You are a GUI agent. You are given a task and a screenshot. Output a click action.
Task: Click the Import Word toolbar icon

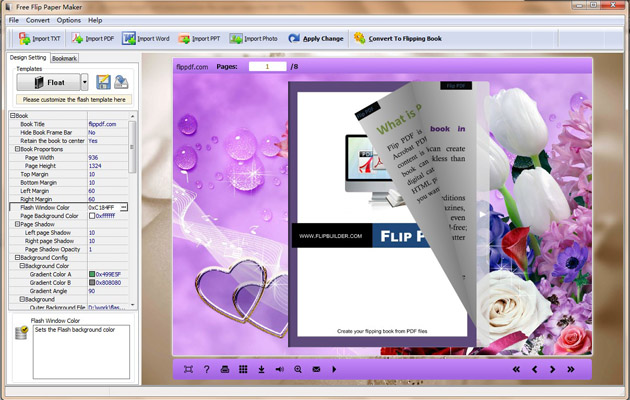tap(129, 39)
